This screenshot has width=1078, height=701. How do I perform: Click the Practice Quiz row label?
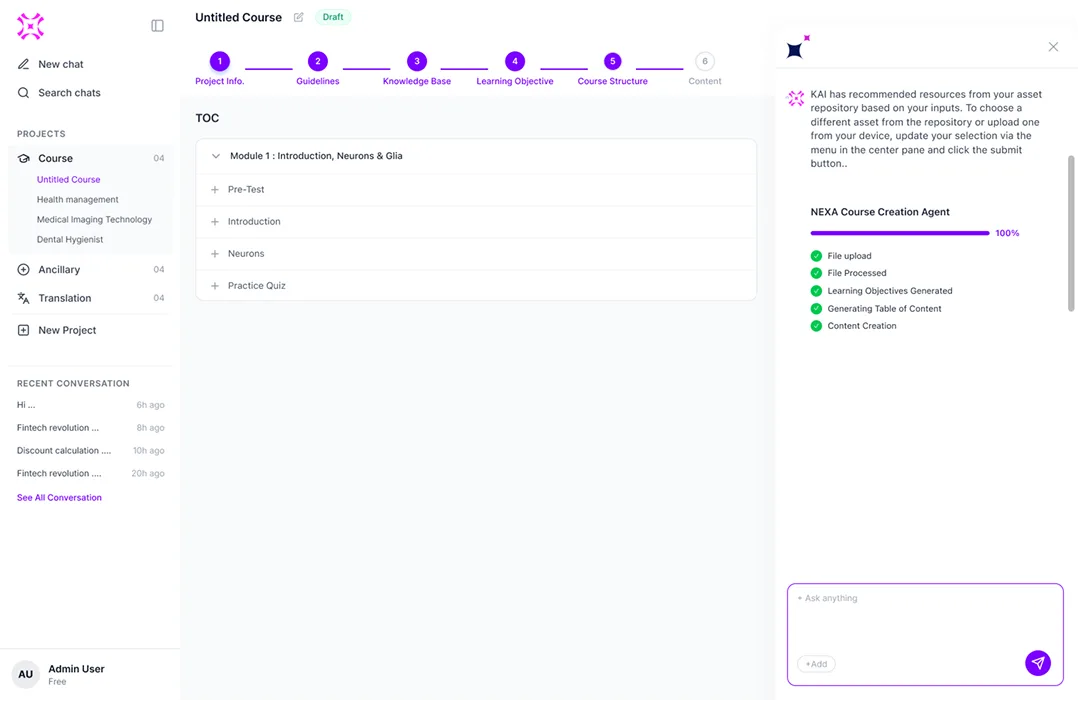256,286
